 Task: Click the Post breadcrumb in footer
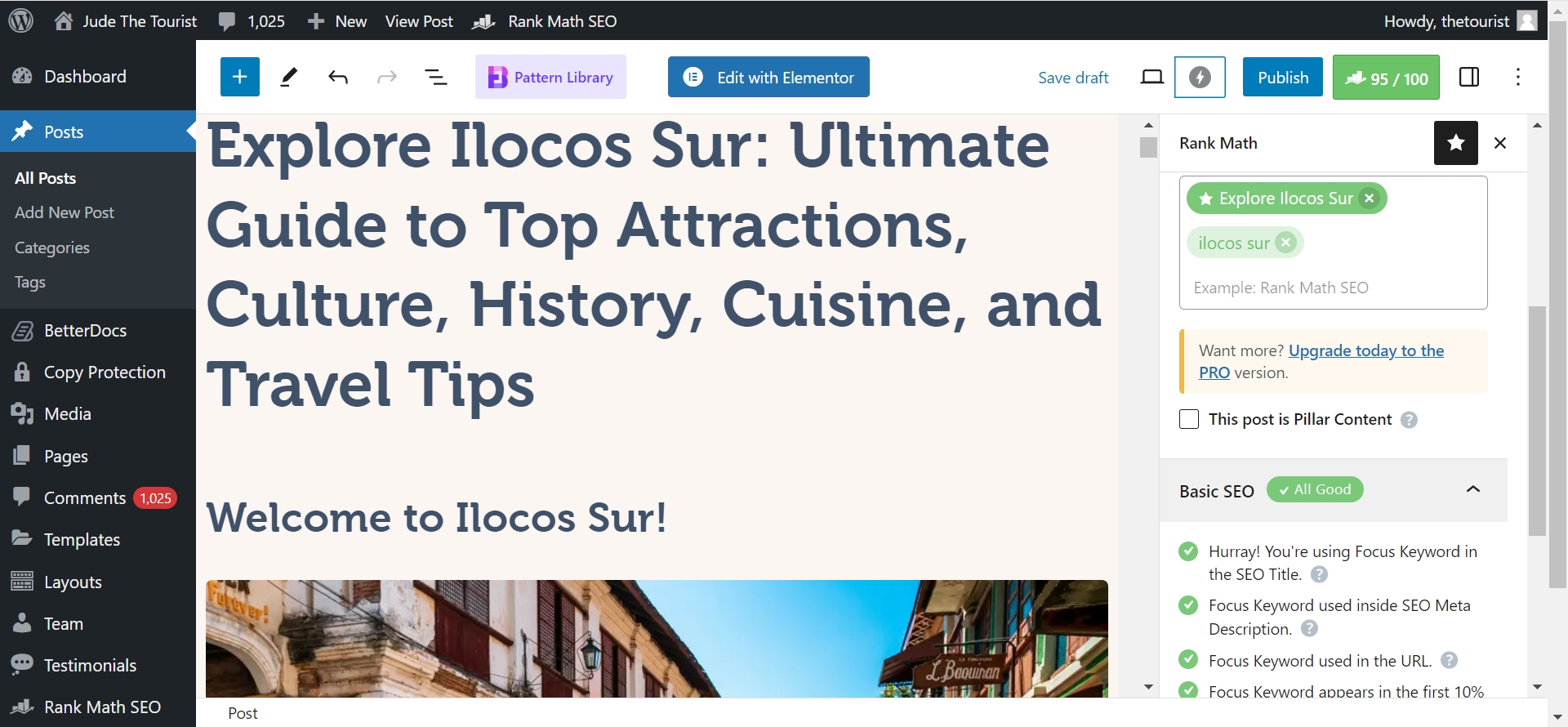(243, 713)
